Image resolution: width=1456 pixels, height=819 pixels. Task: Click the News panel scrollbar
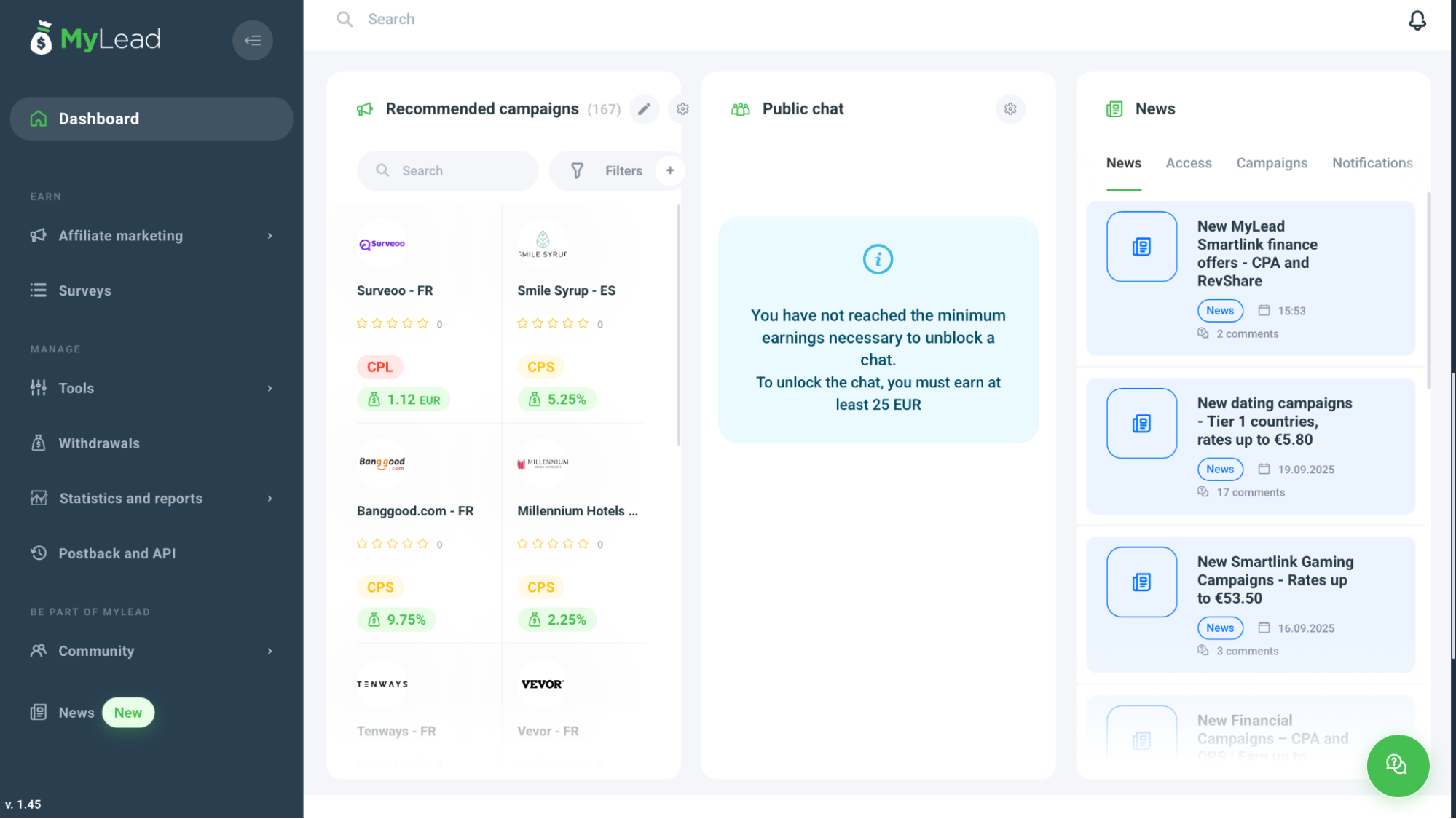tap(1428, 290)
